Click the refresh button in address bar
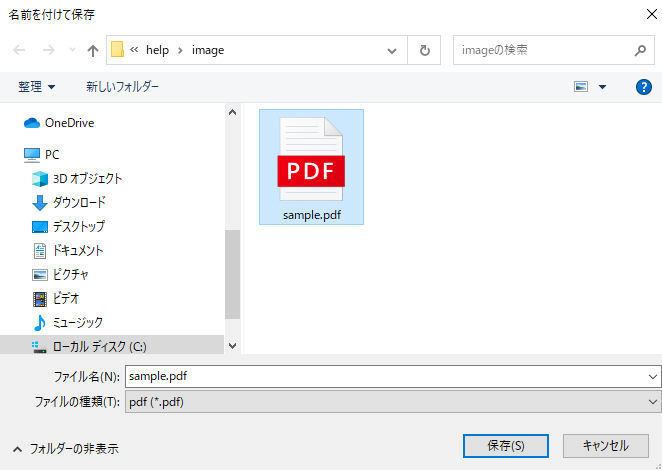The width and height of the screenshot is (662, 470). (425, 50)
